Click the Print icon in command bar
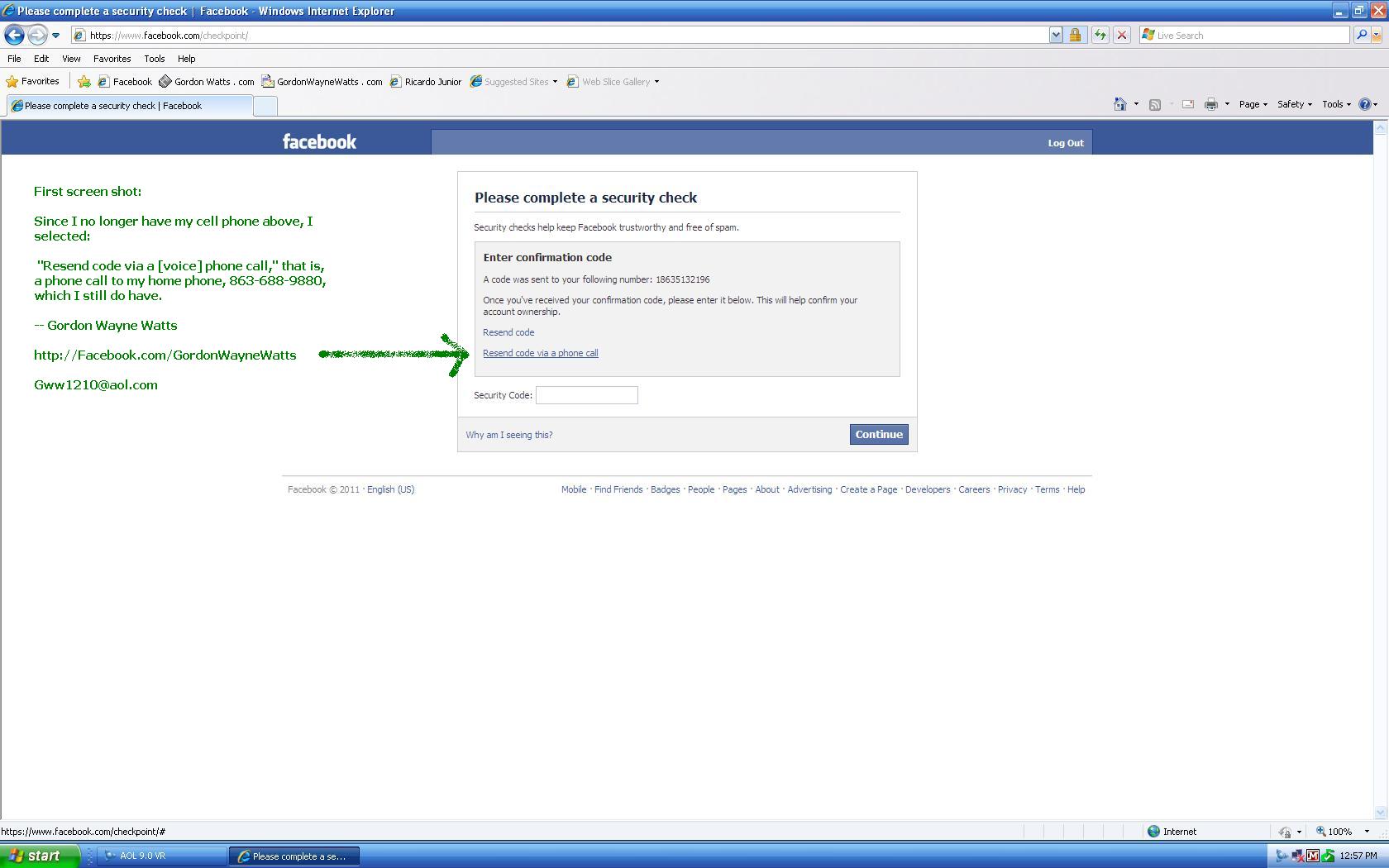The width and height of the screenshot is (1389, 868). tap(1211, 104)
